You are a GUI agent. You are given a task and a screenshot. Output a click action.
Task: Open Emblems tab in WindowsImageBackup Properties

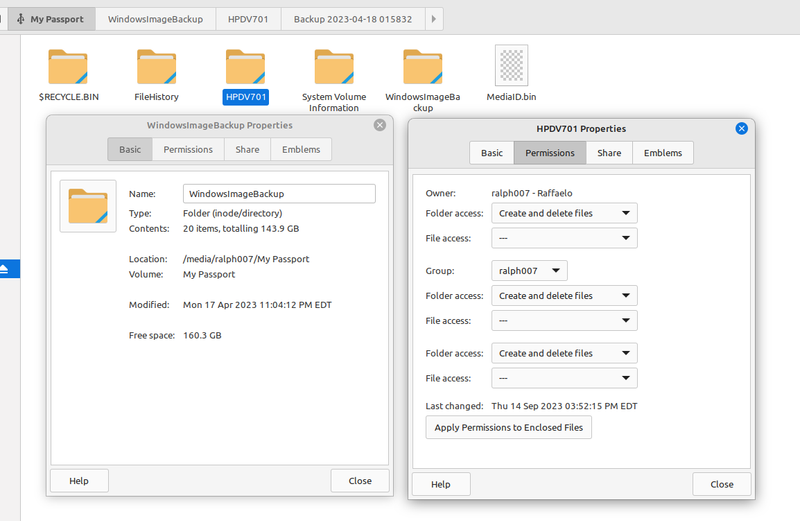click(x=301, y=150)
